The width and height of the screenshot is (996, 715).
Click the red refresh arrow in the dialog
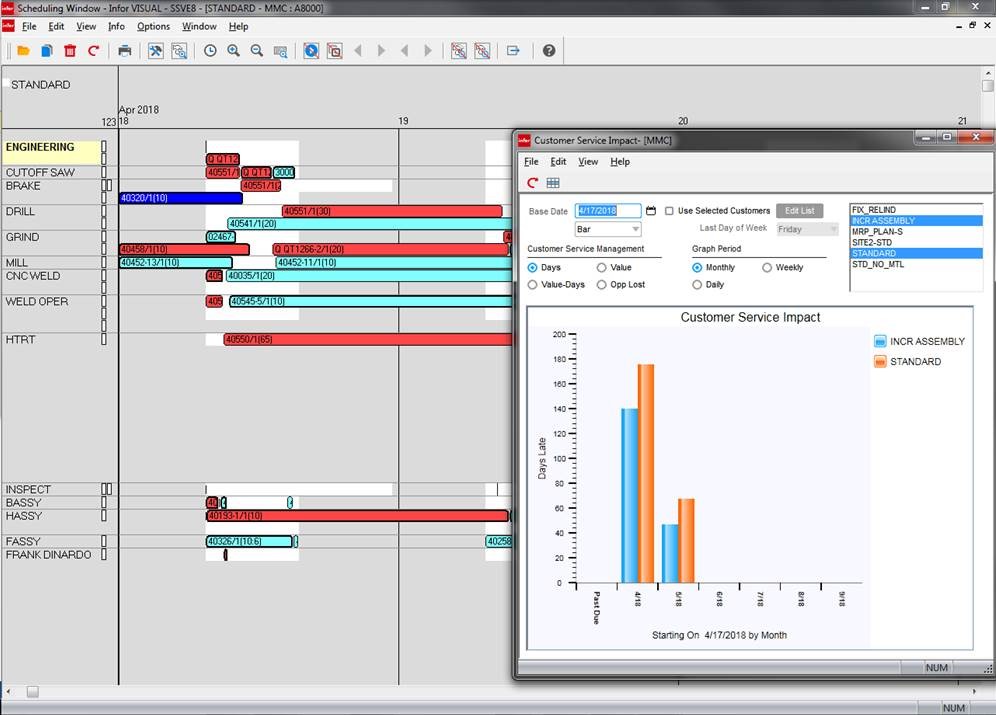pyautogui.click(x=532, y=182)
